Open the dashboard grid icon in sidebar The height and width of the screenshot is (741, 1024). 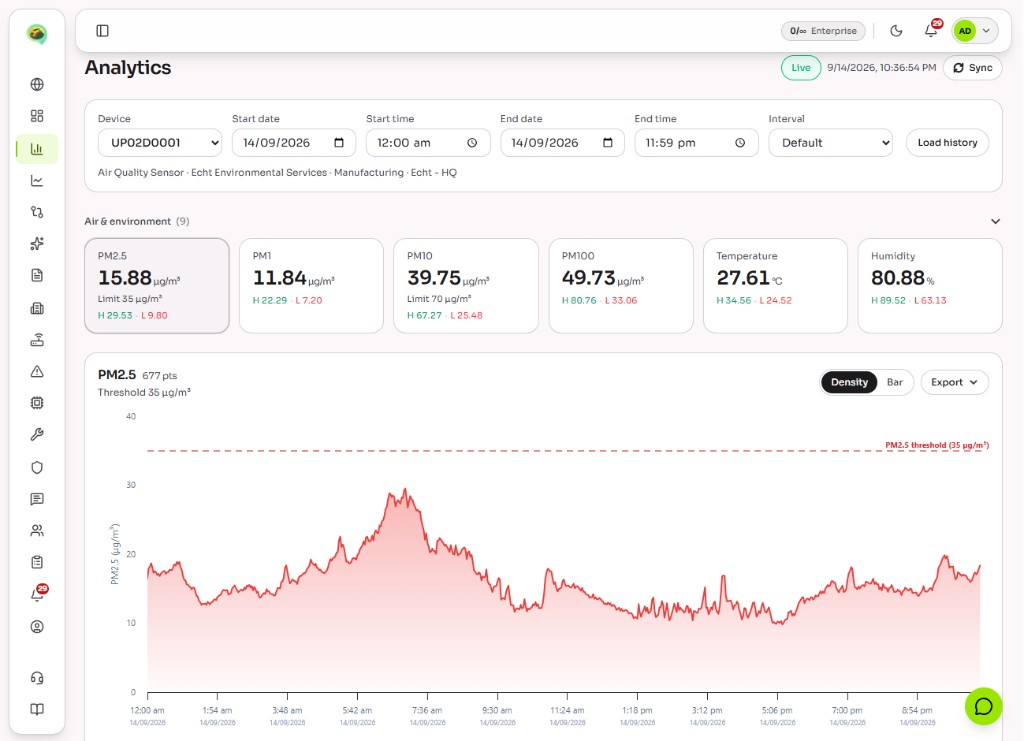(37, 116)
